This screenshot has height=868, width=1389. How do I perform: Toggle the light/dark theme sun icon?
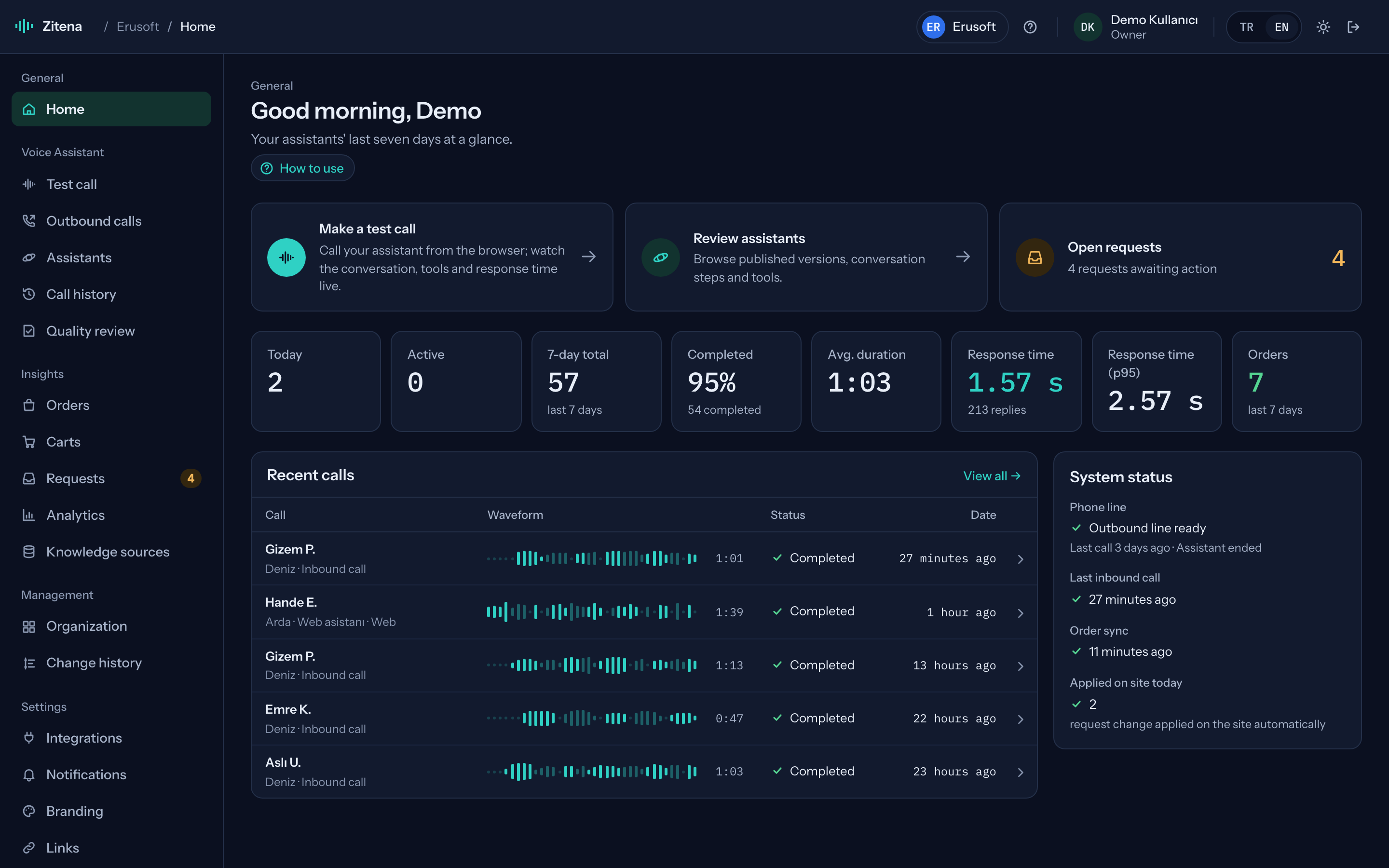[x=1323, y=27]
